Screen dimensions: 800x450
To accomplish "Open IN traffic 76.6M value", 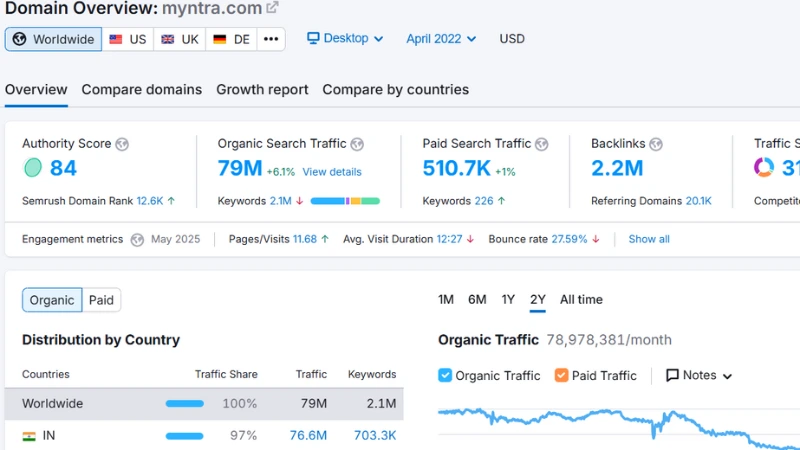I will (308, 436).
